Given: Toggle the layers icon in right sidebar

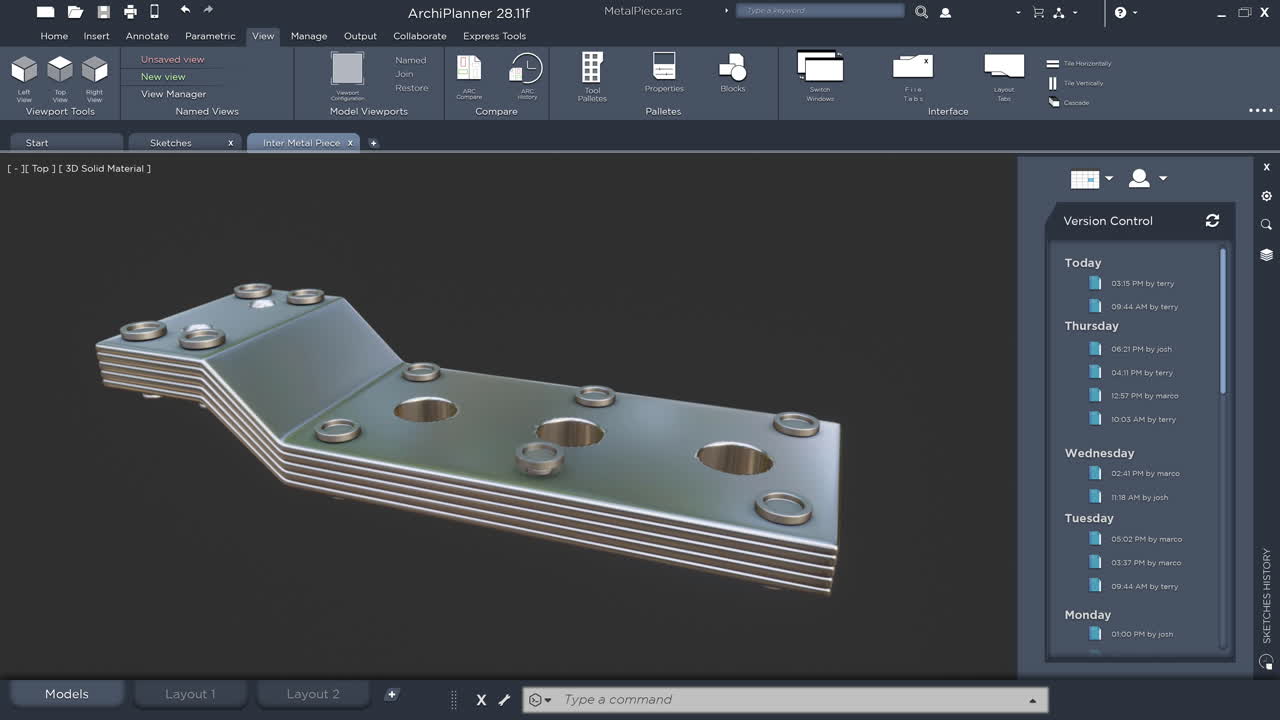Looking at the screenshot, I should pyautogui.click(x=1265, y=254).
